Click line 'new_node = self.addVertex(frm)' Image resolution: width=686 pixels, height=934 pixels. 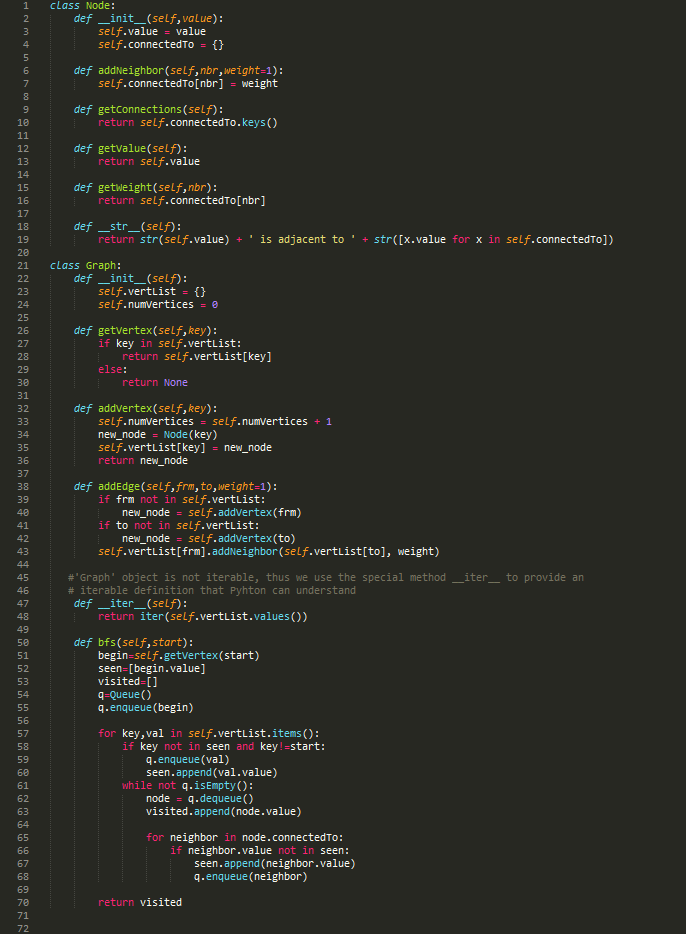[x=212, y=513]
